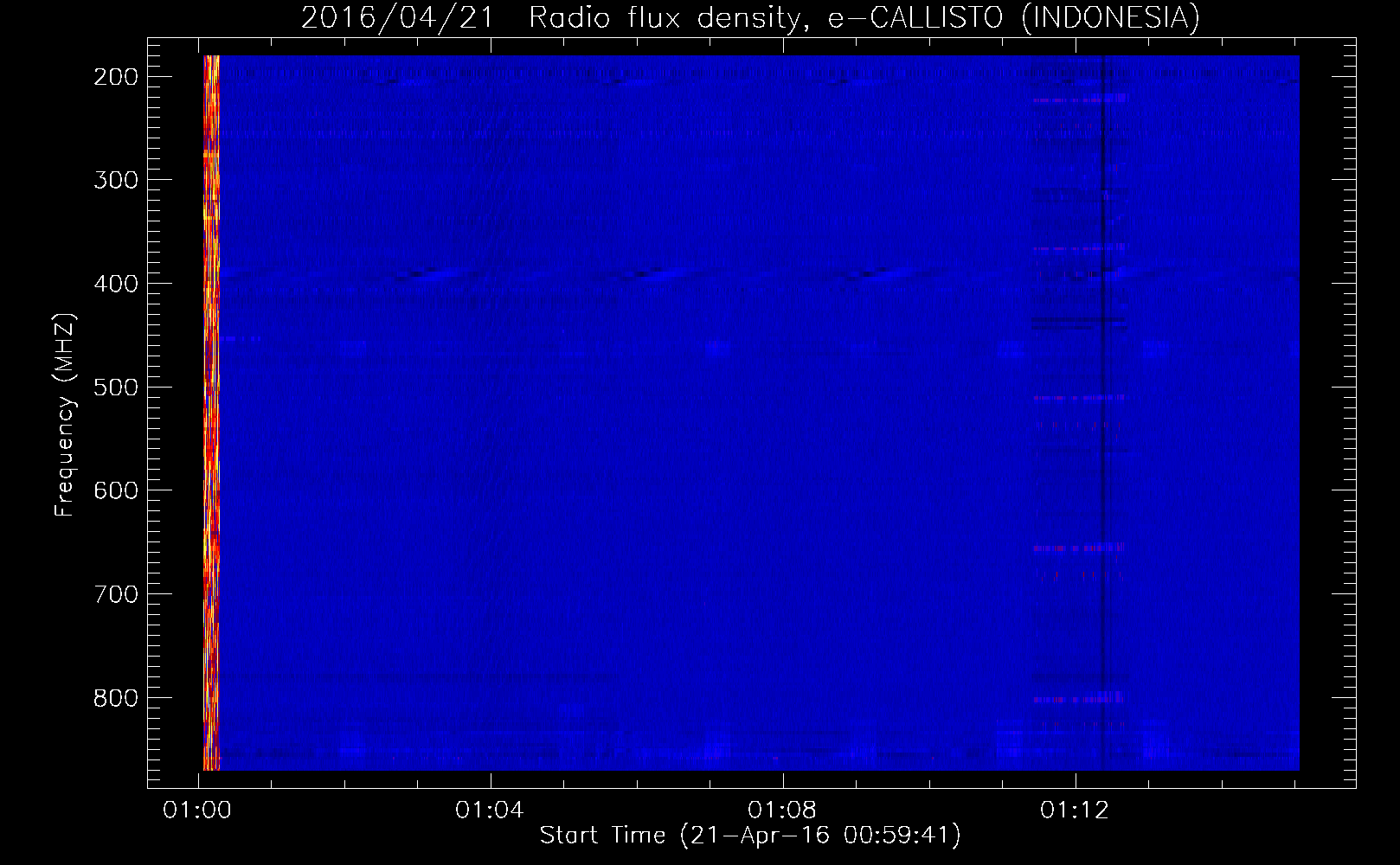Click the 01:00 time tick label
The width and height of the screenshot is (1400, 865).
click(x=197, y=810)
